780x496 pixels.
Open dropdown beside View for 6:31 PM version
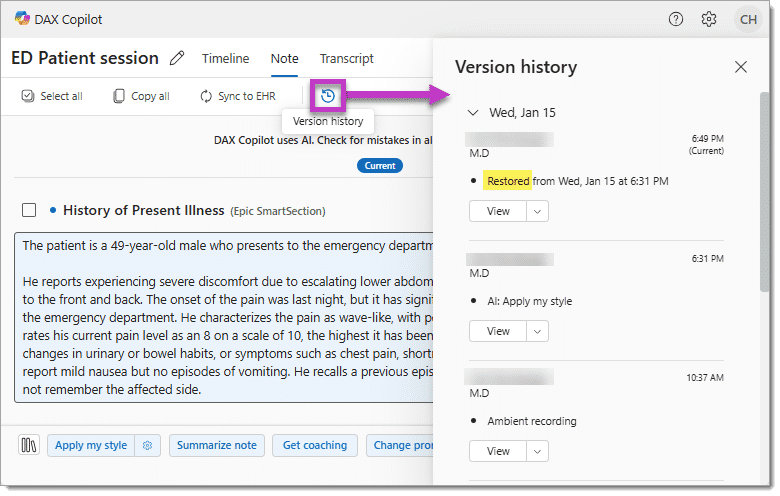tap(537, 331)
